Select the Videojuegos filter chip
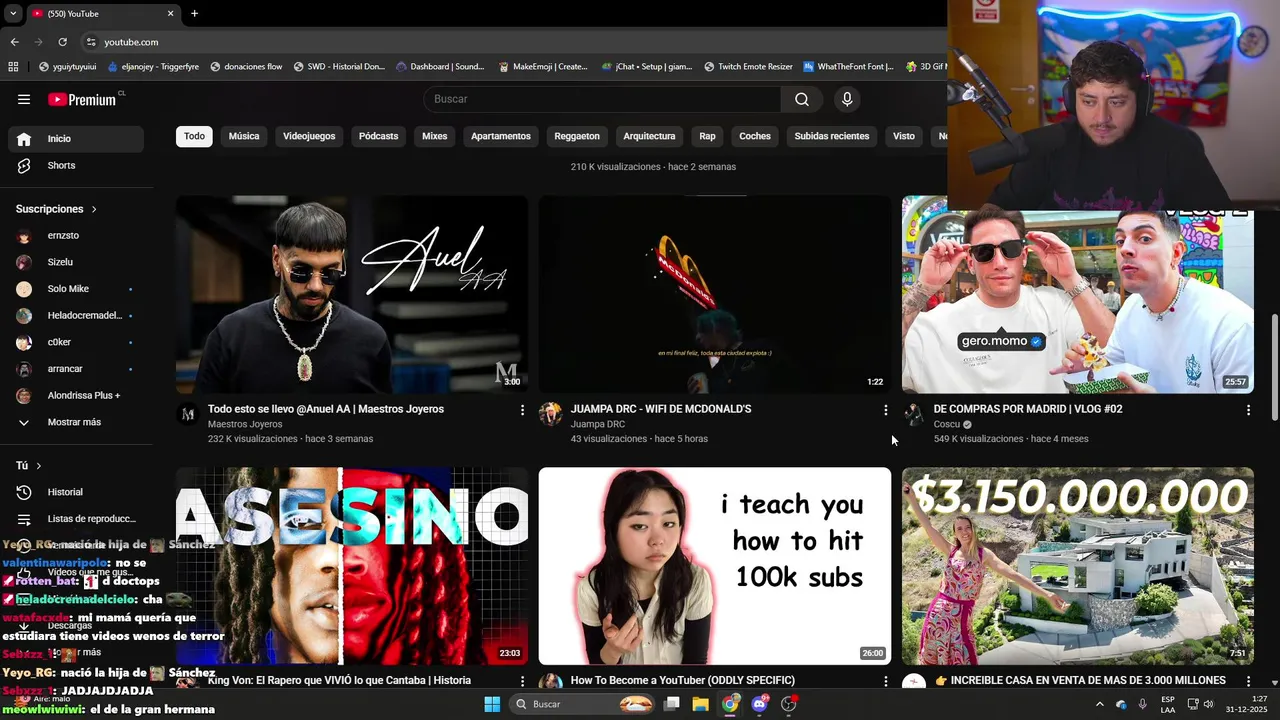 [309, 136]
